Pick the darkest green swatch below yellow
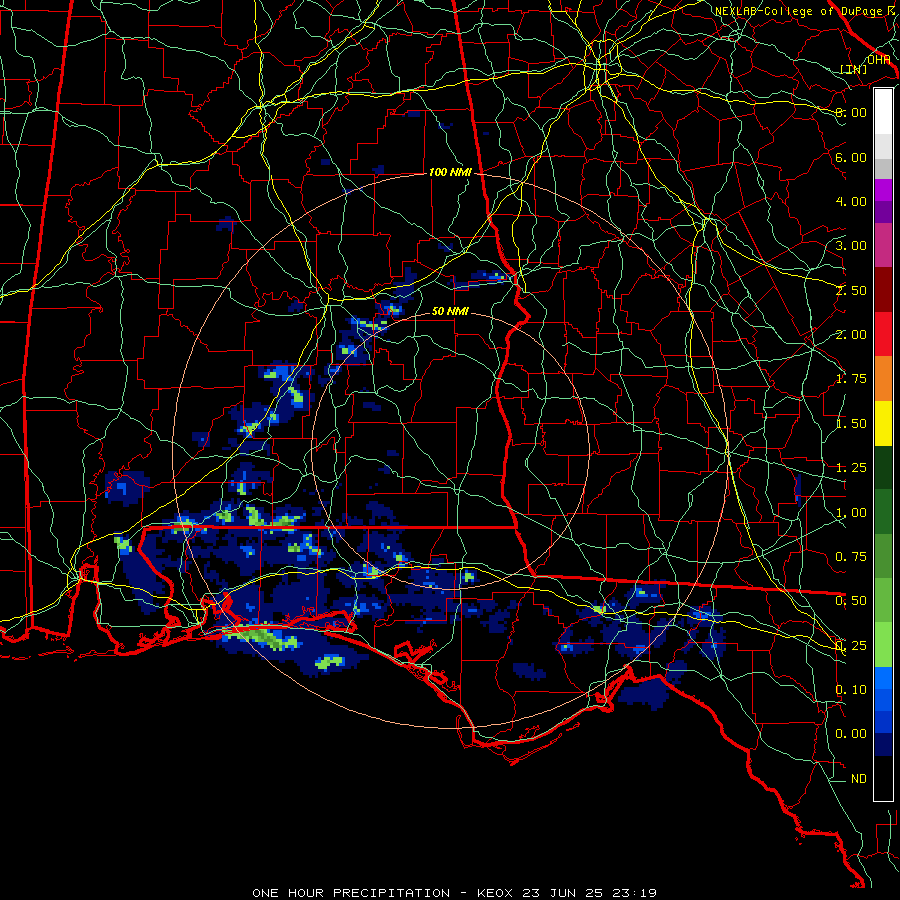Screen dimensions: 900x900 pyautogui.click(x=883, y=467)
